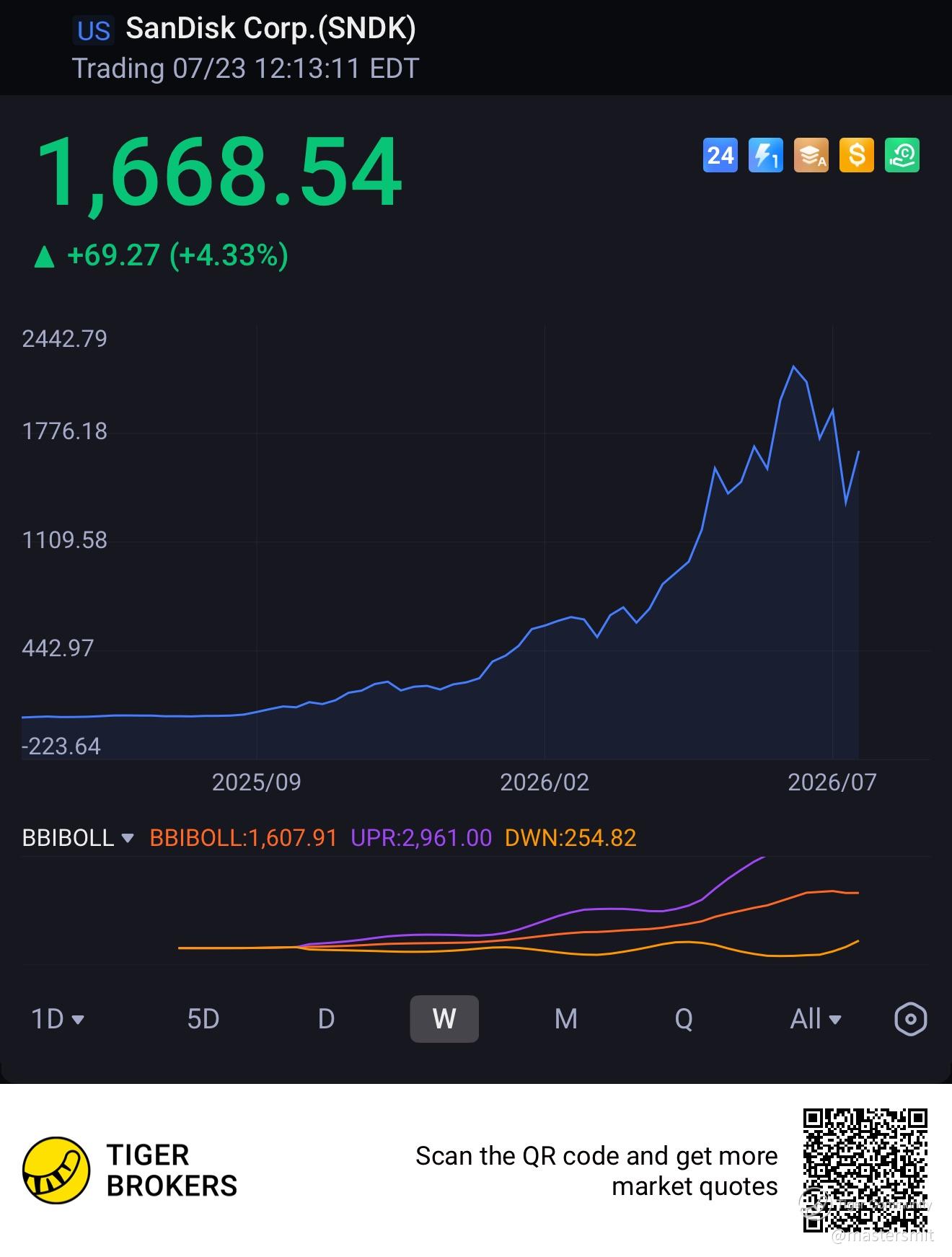
Task: Expand the 1D timeframe dropdown
Action: (58, 1019)
